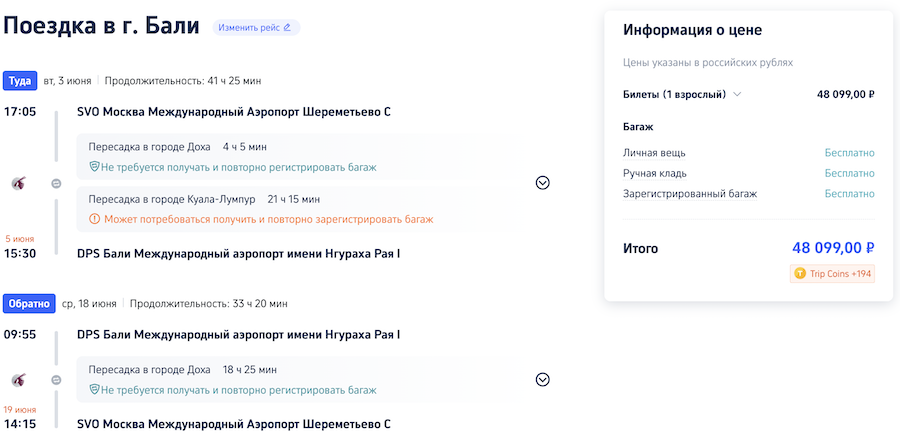Select the Обратно flight label

tap(27, 303)
